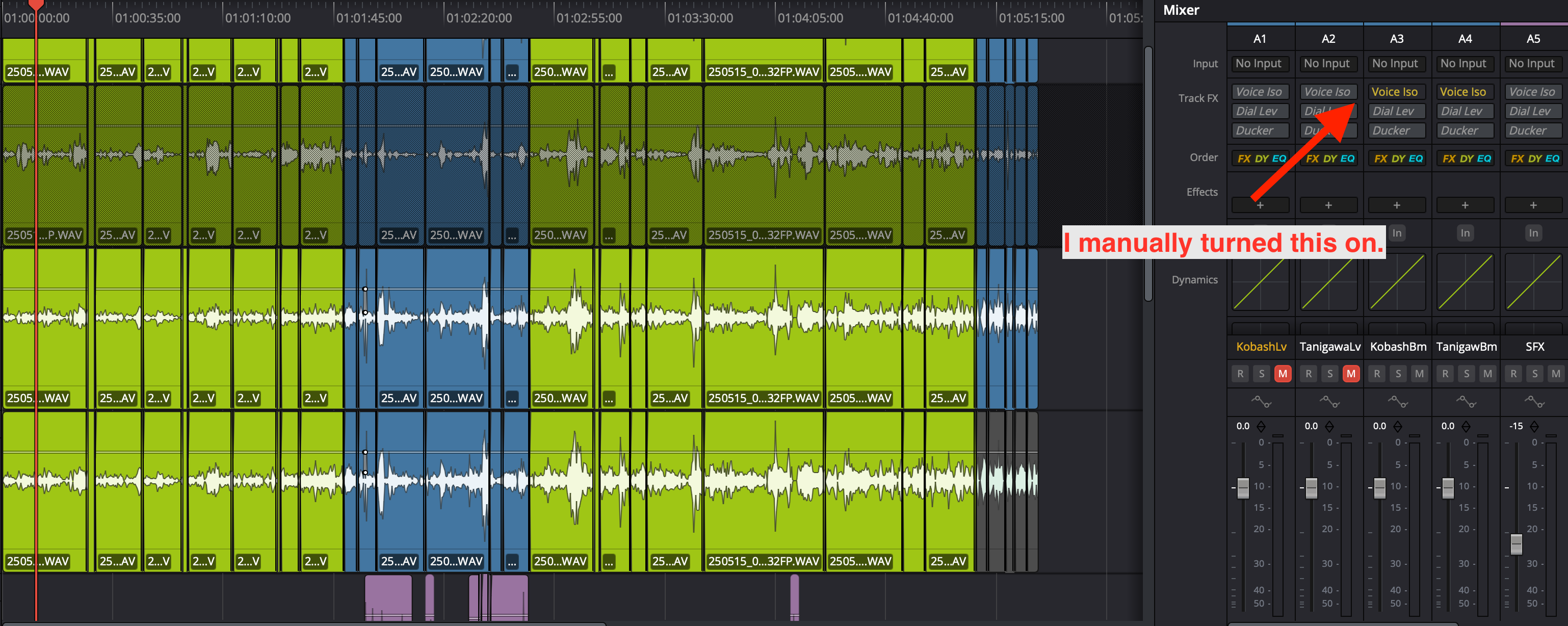Select the A1 channel header

(1260, 39)
